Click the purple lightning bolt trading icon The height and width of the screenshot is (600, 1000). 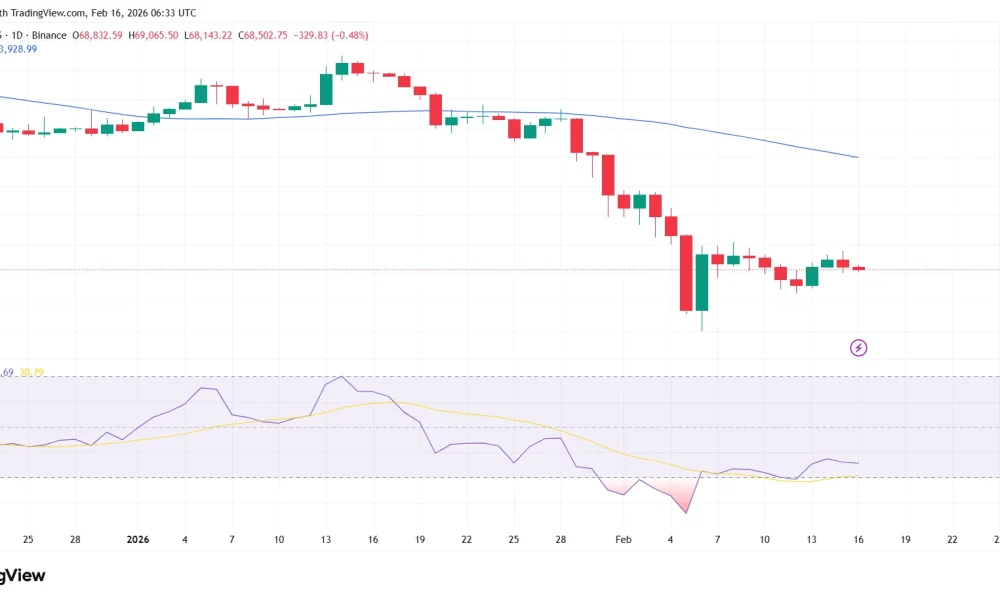[858, 347]
